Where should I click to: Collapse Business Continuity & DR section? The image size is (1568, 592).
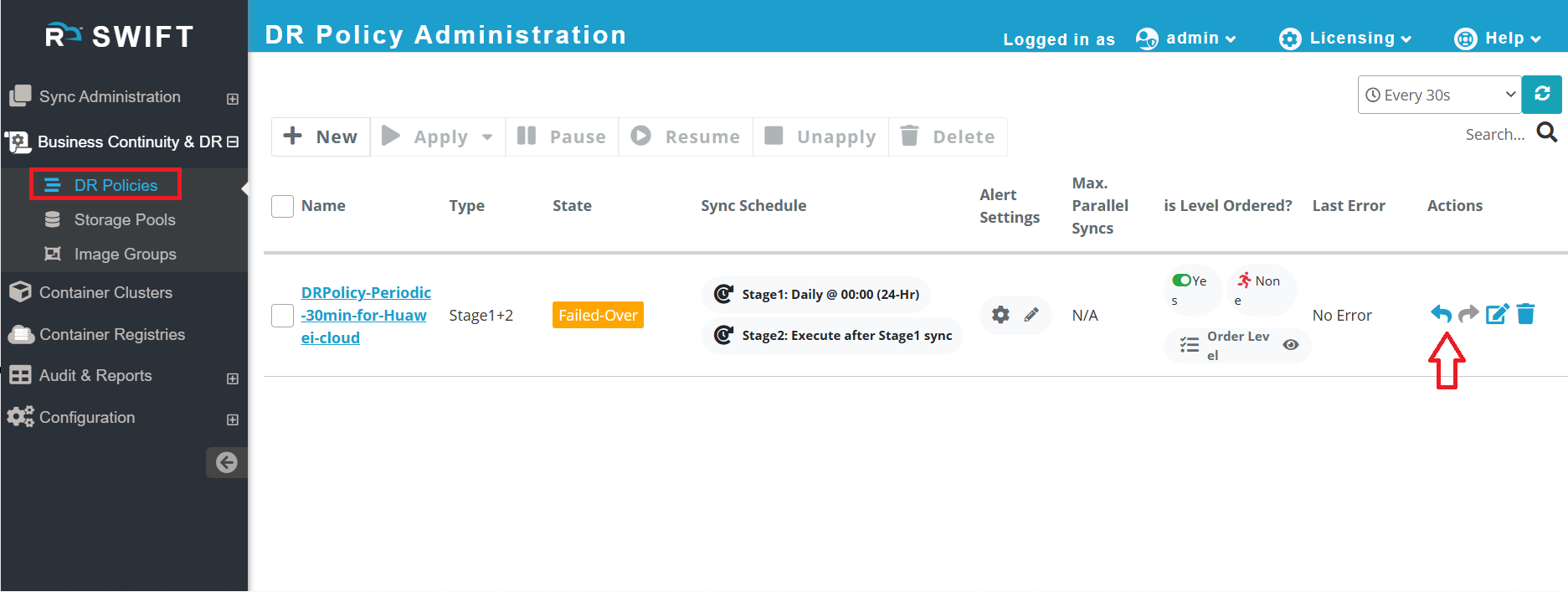point(233,142)
